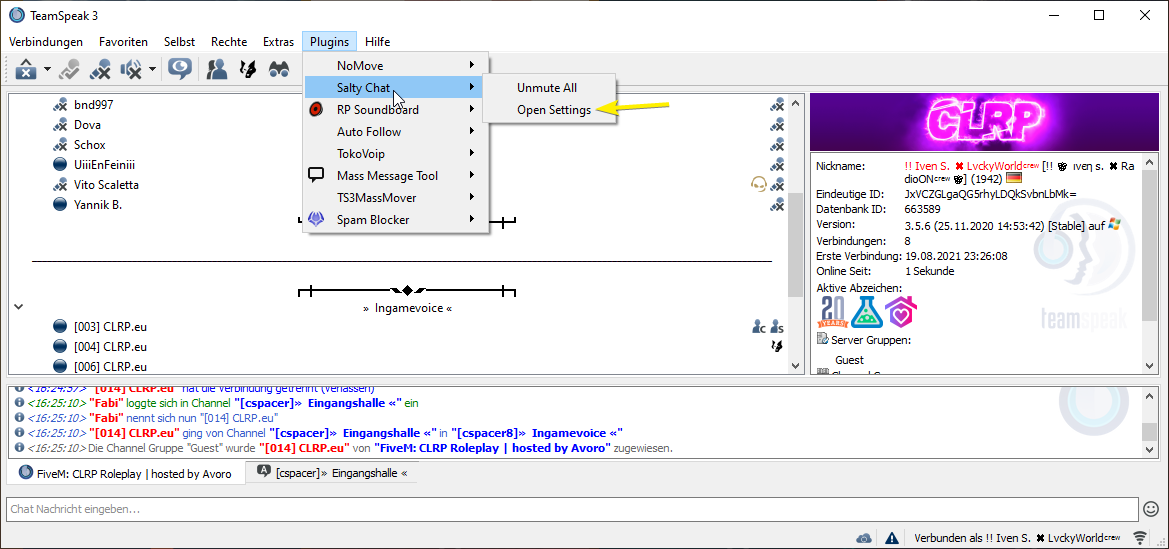Toggle speaker mute in toolbar
The width and height of the screenshot is (1169, 549).
click(131, 69)
